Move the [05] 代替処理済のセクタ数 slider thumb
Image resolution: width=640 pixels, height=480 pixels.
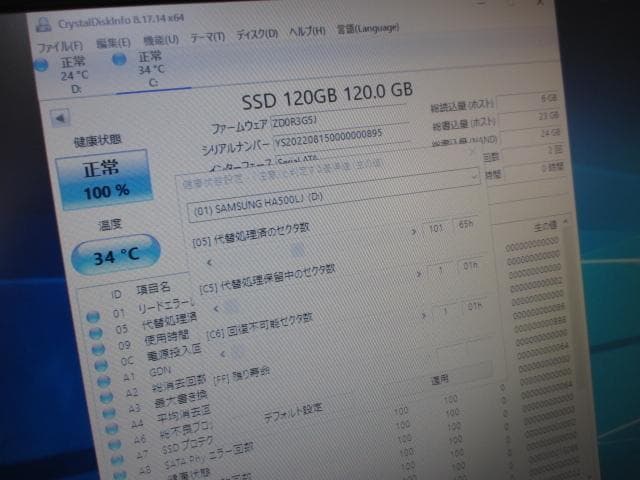297,249
